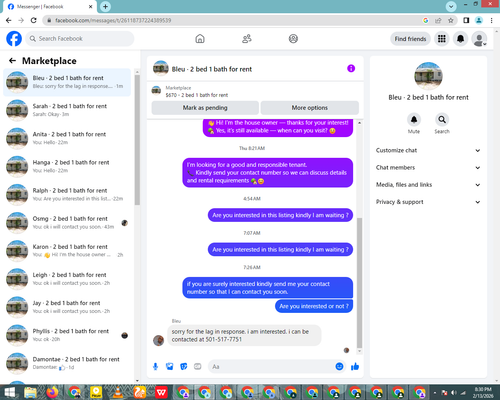
Task: Attach a photo file icon
Action: tap(170, 367)
